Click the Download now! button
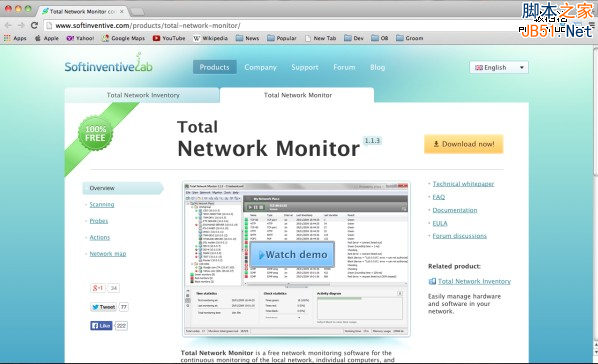The height and width of the screenshot is (364, 598). [x=464, y=144]
